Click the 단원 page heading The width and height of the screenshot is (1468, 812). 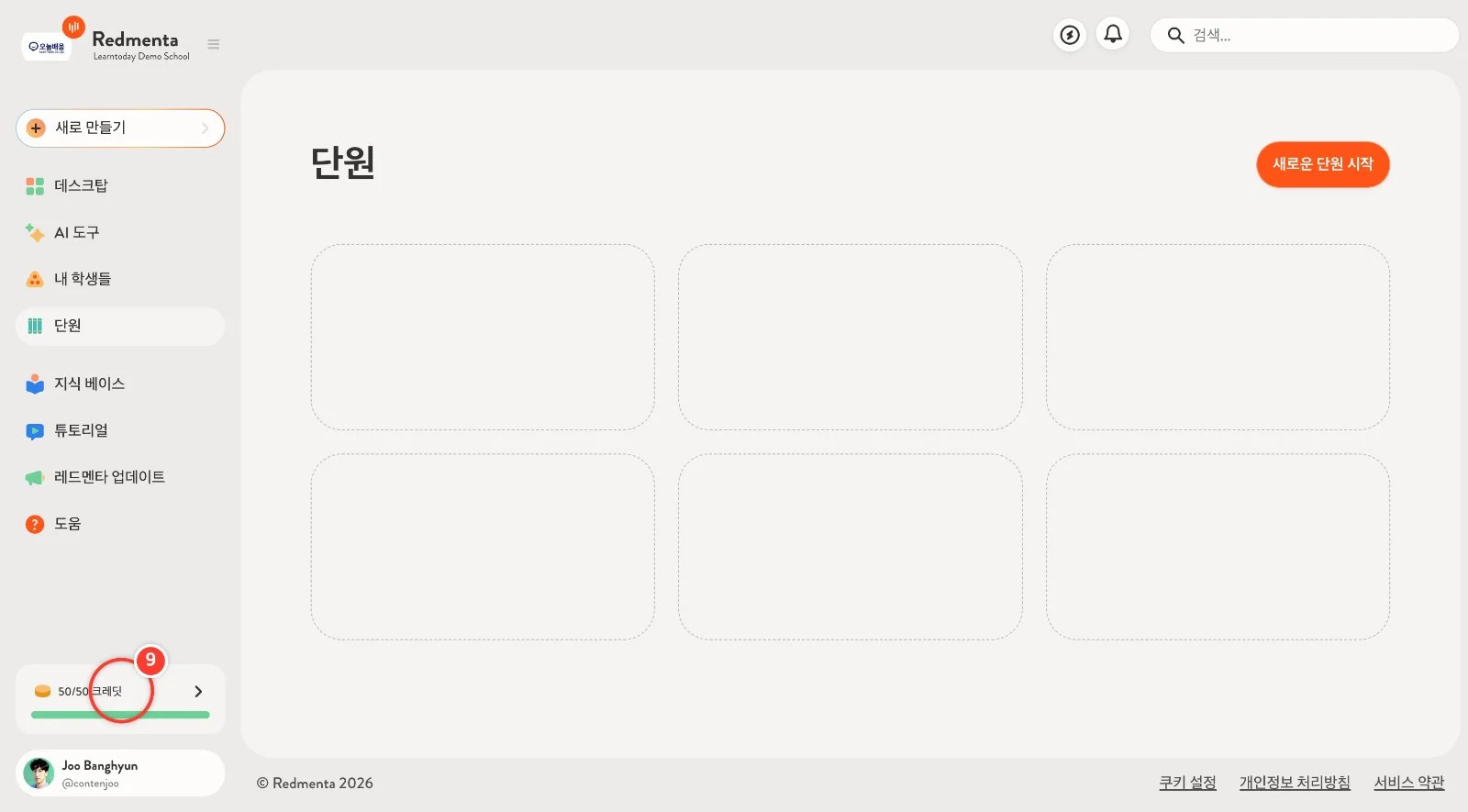click(x=343, y=162)
